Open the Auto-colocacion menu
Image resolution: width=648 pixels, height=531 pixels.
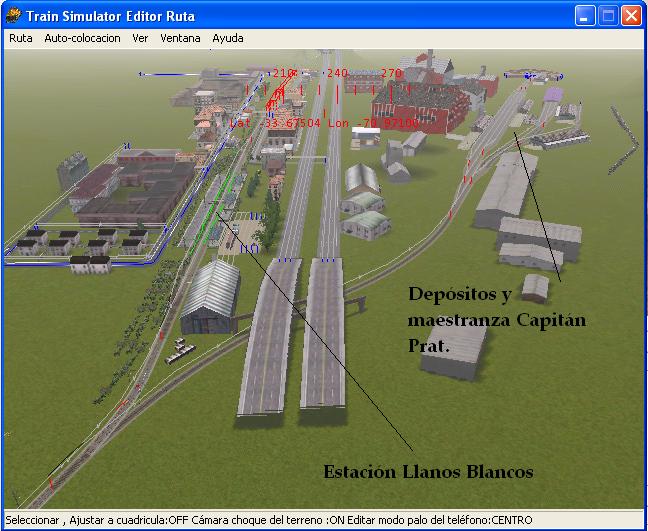[x=82, y=38]
